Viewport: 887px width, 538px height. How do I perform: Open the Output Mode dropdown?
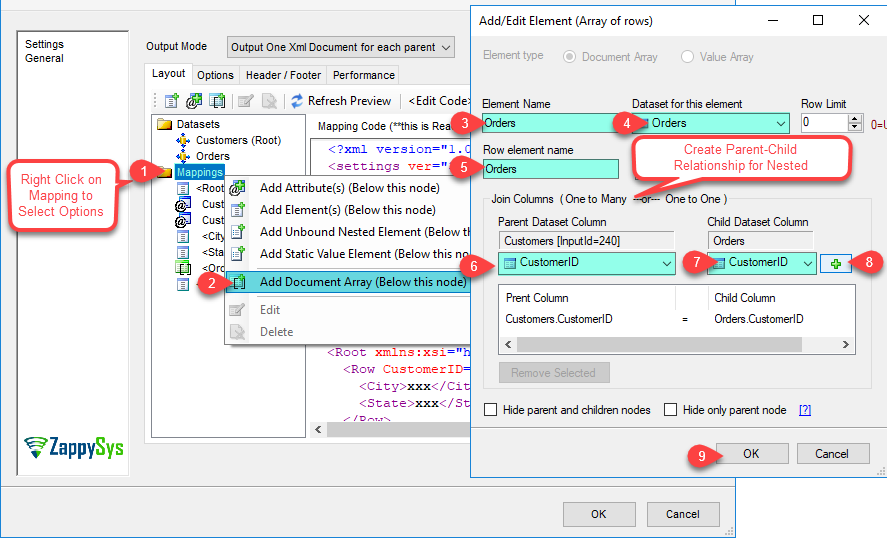pyautogui.click(x=446, y=48)
